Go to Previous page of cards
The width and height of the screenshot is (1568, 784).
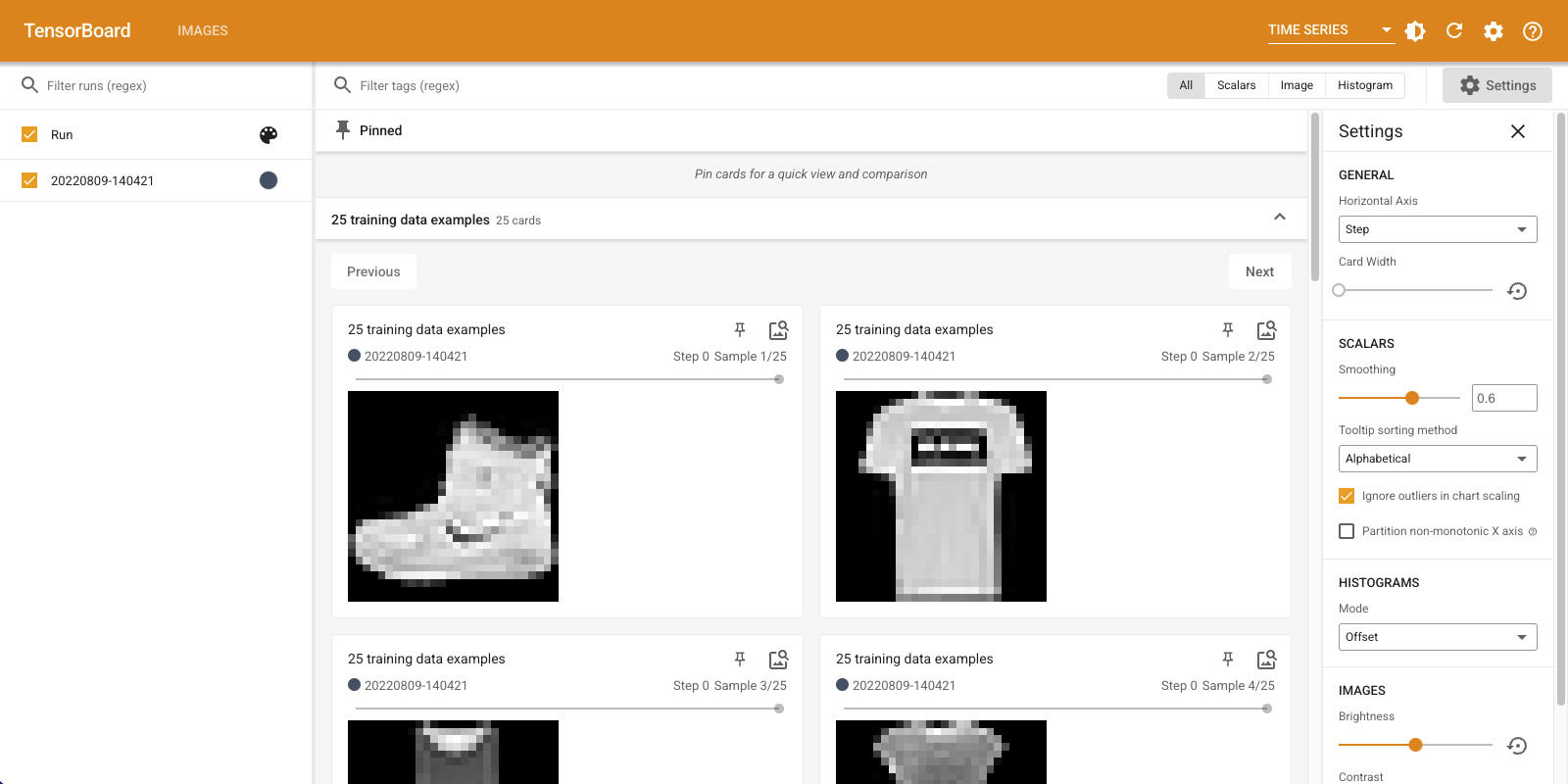(373, 271)
